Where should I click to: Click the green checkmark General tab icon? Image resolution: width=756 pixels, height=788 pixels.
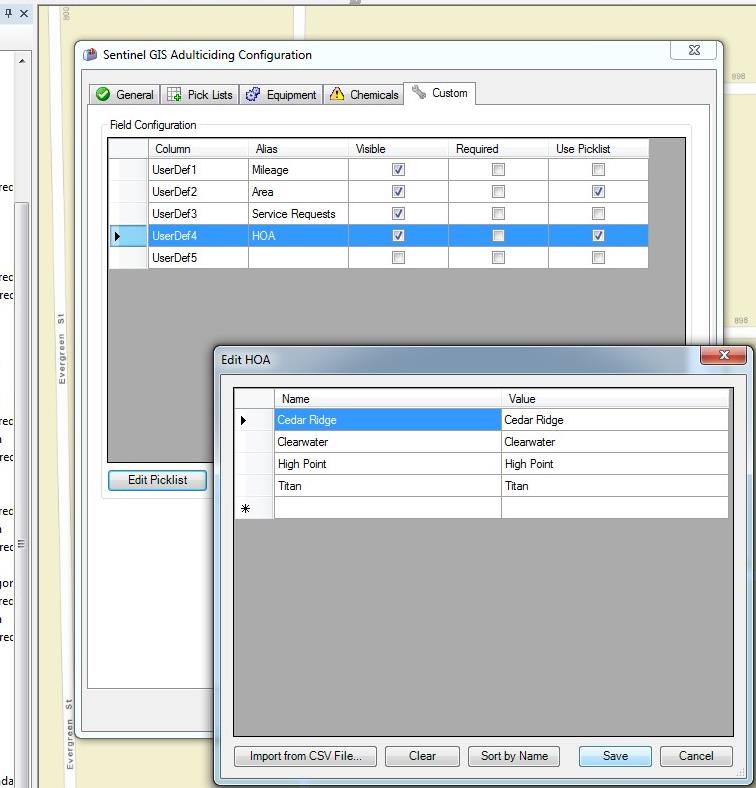pyautogui.click(x=103, y=94)
